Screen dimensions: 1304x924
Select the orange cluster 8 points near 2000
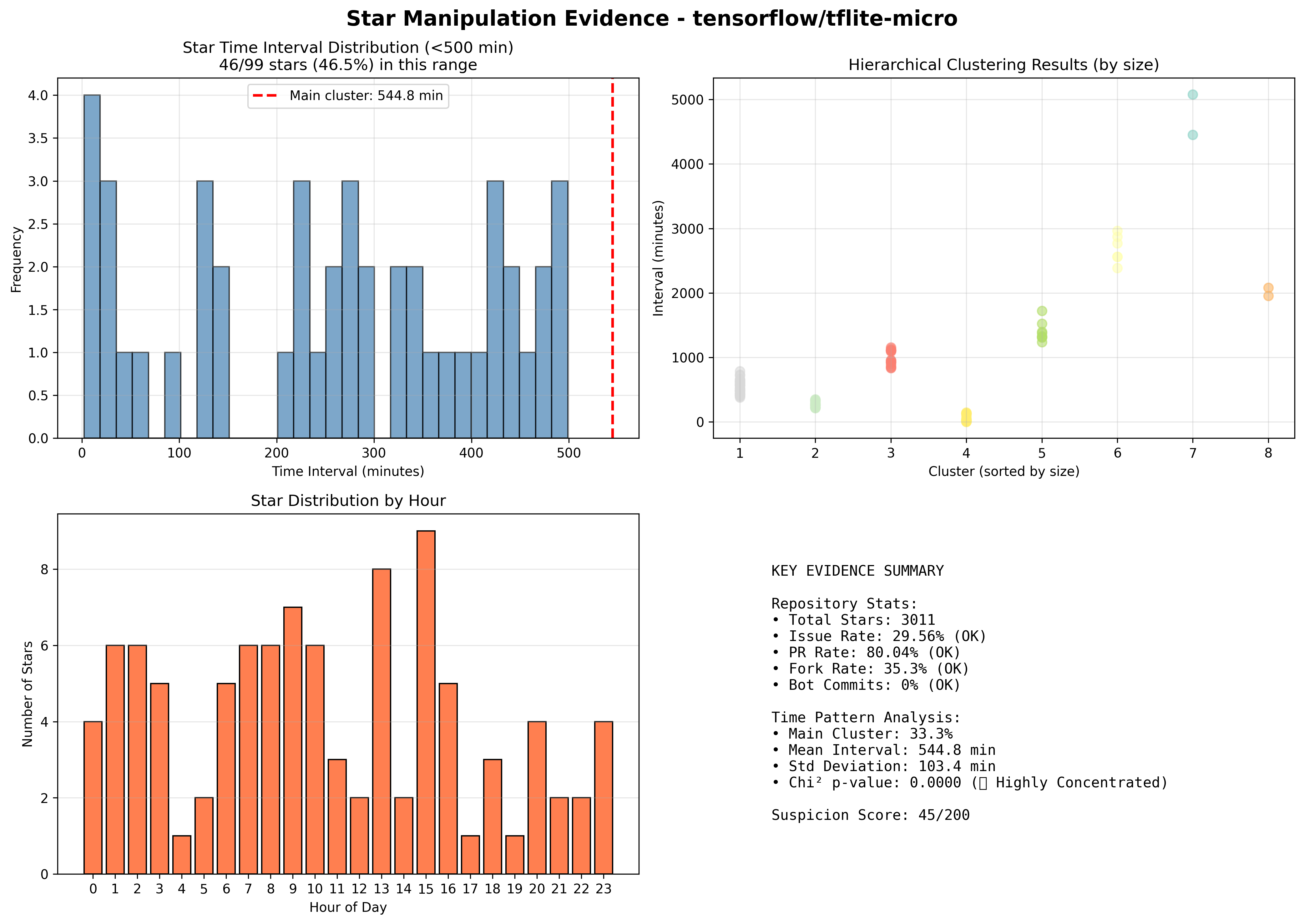click(1268, 292)
